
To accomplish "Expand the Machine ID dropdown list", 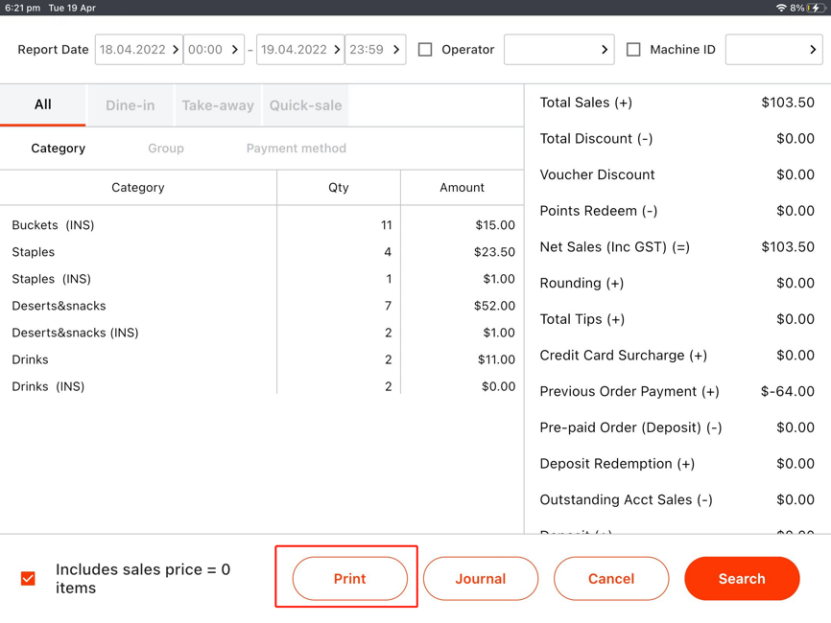I will click(x=773, y=50).
